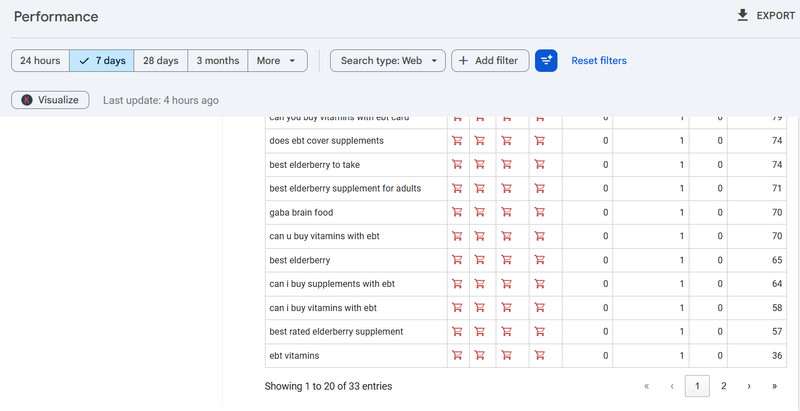Click the blue filter sparkle icon button
The image size is (800, 411).
(x=546, y=61)
